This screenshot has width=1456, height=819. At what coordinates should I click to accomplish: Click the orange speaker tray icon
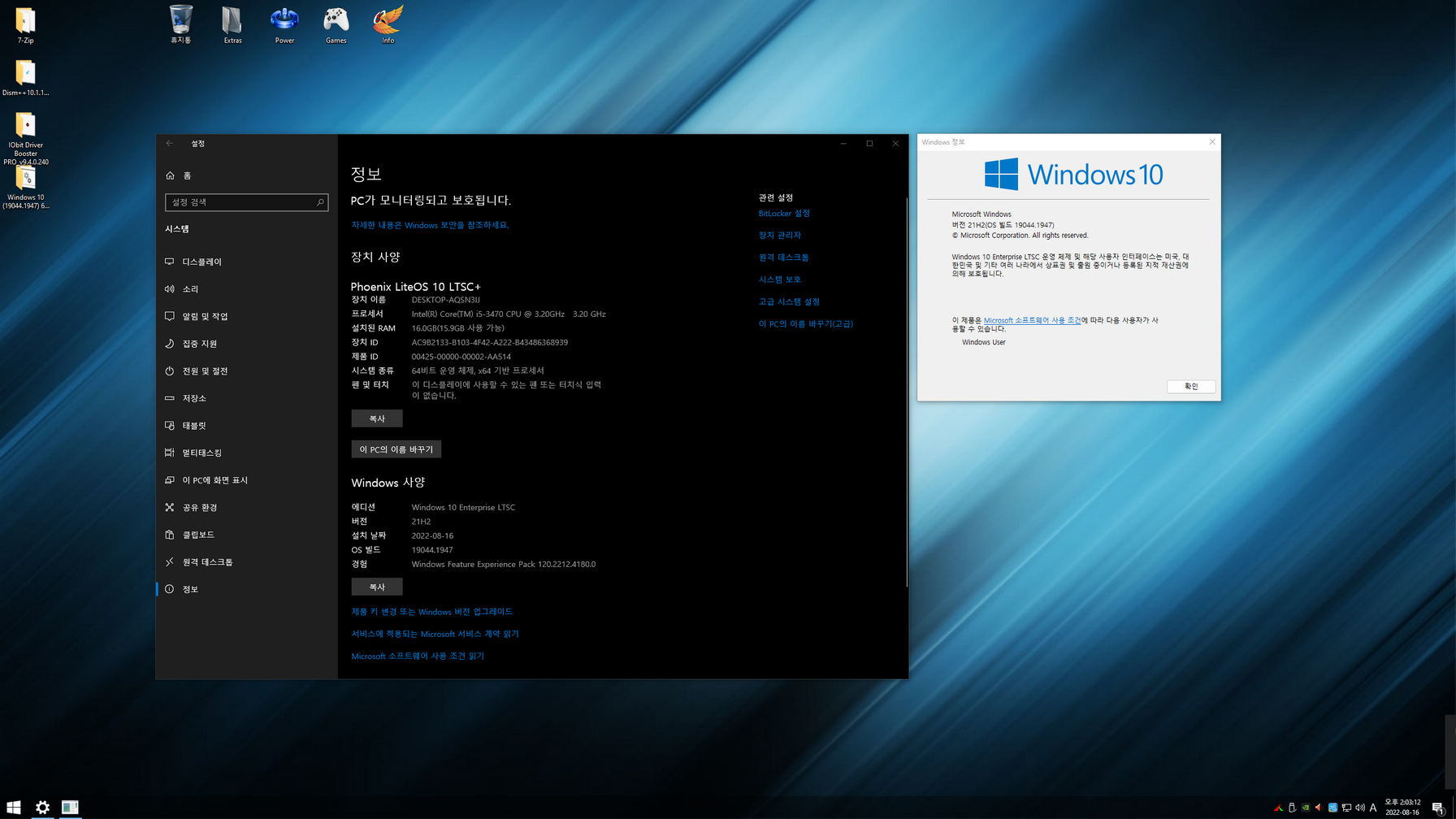pos(1319,808)
